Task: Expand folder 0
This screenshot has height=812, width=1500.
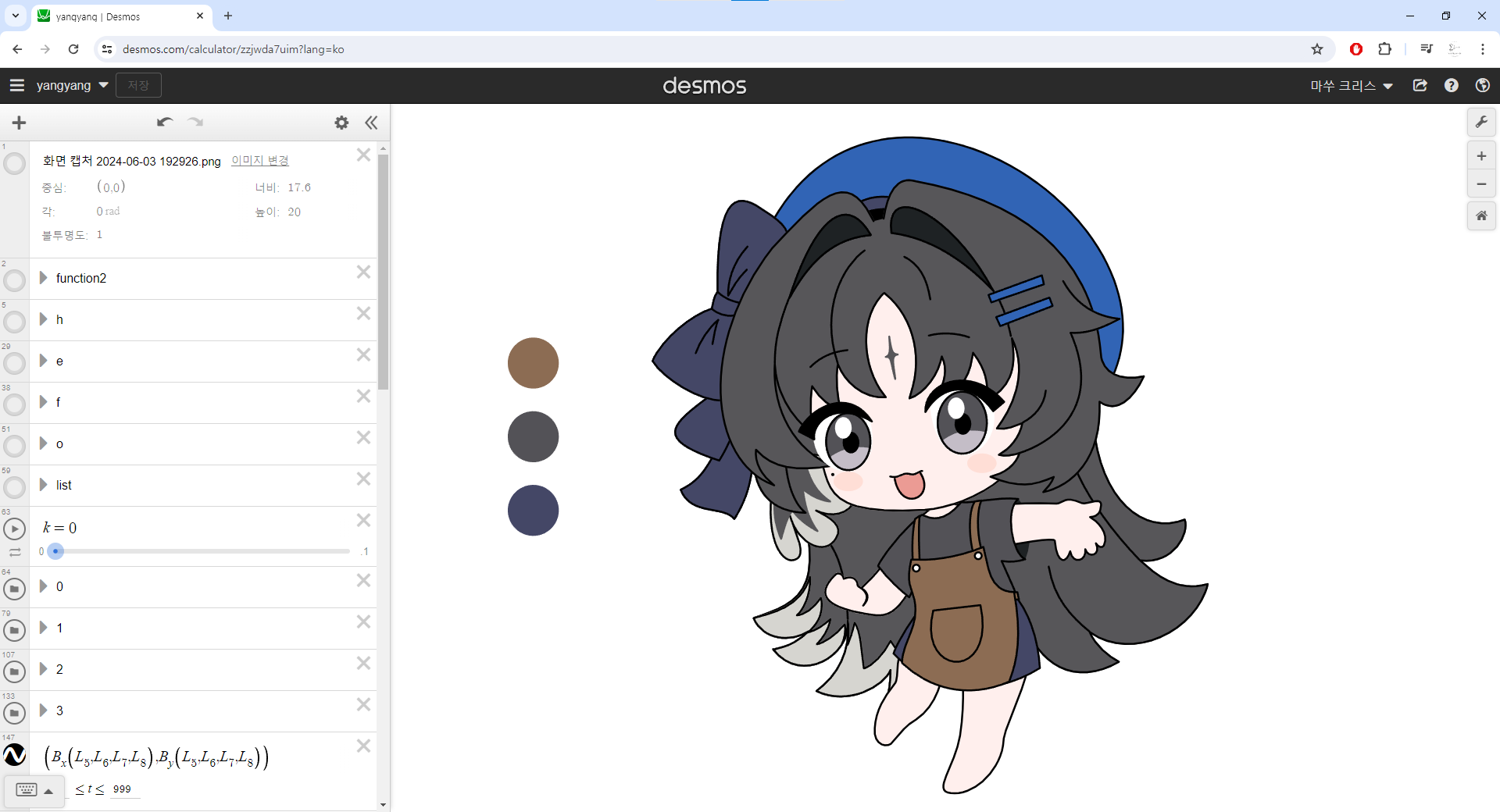Action: click(44, 586)
